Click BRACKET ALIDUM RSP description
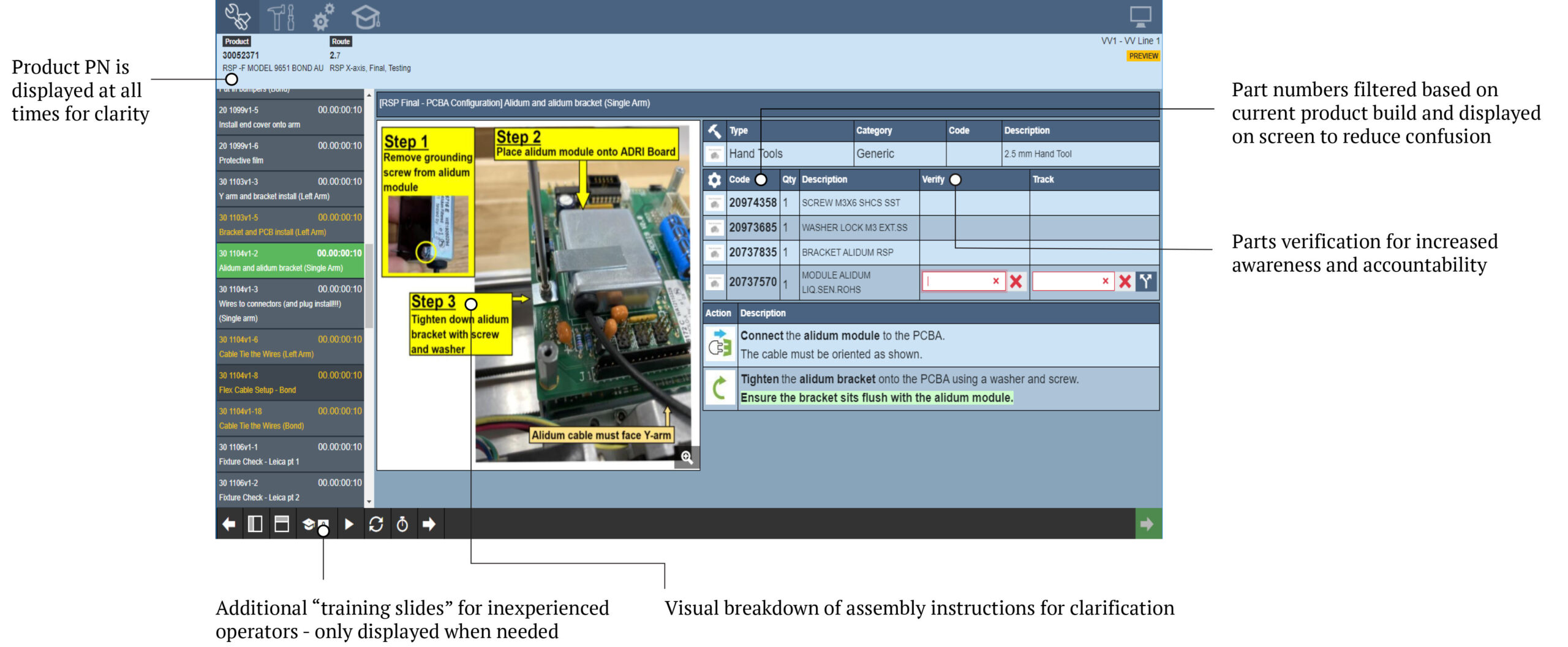Screen dimensions: 1568x647 847,252
